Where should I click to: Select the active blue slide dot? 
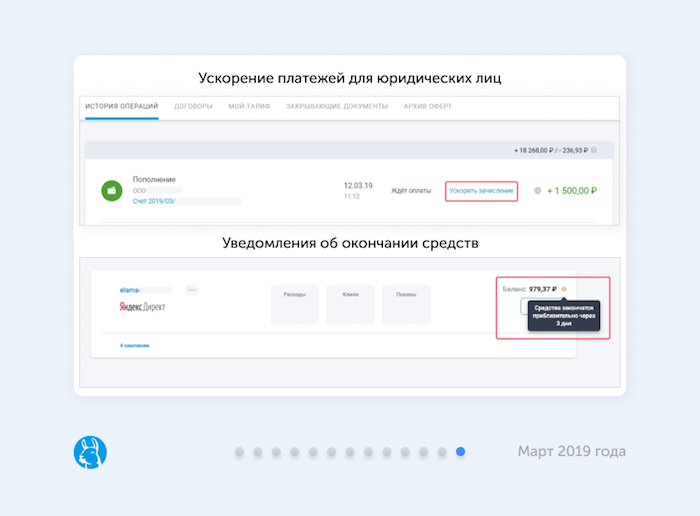(460, 452)
